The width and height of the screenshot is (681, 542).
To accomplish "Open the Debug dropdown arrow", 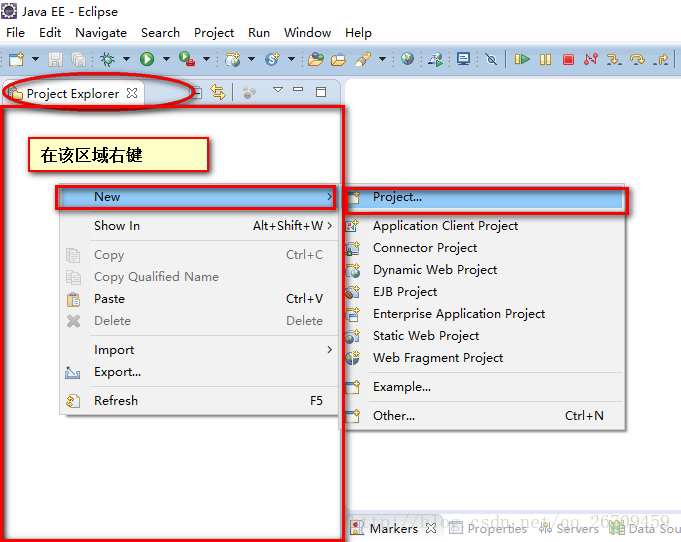I will tap(126, 59).
